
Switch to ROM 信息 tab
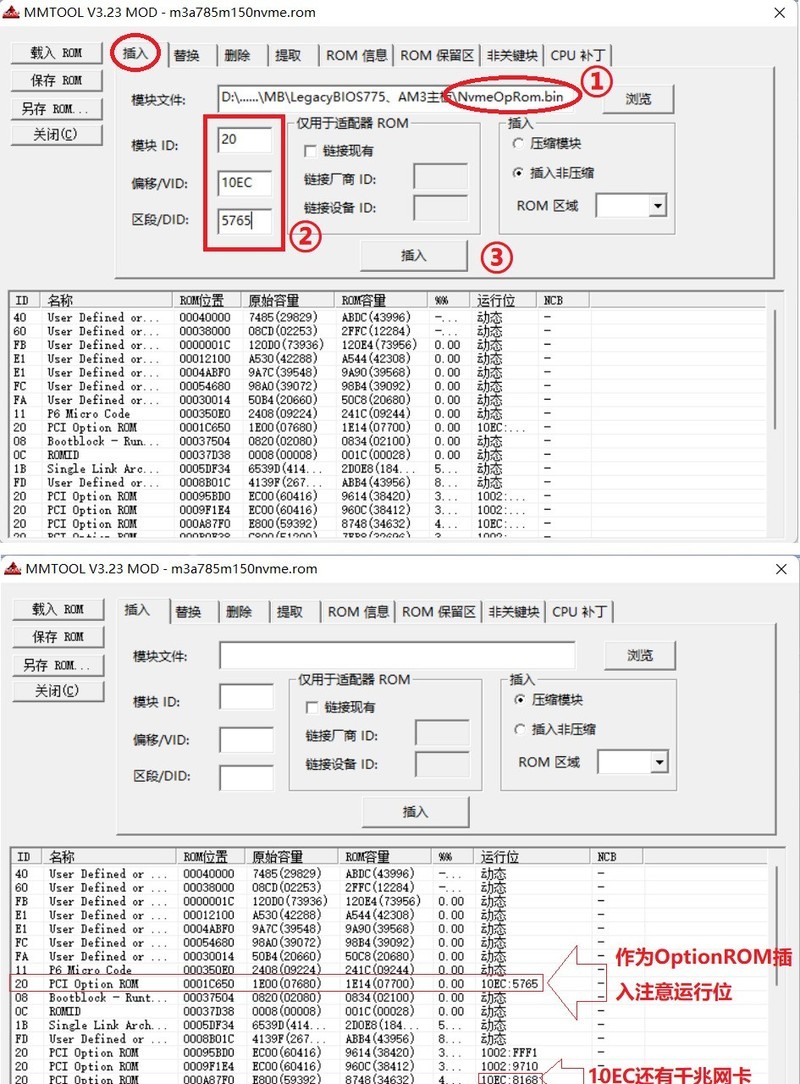point(355,55)
